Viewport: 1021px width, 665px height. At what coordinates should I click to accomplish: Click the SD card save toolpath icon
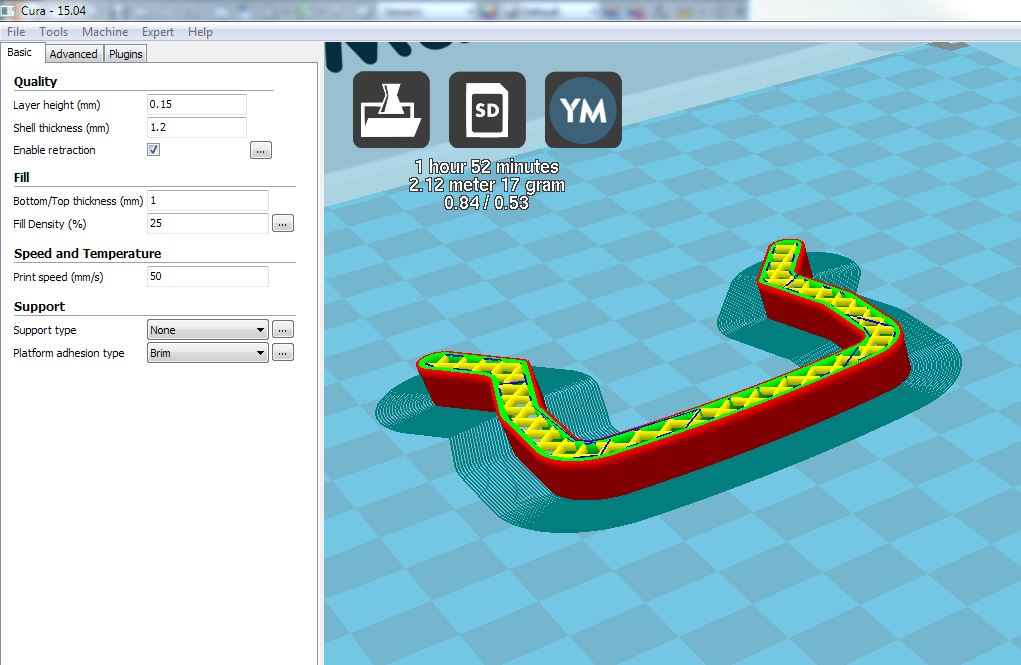click(487, 110)
